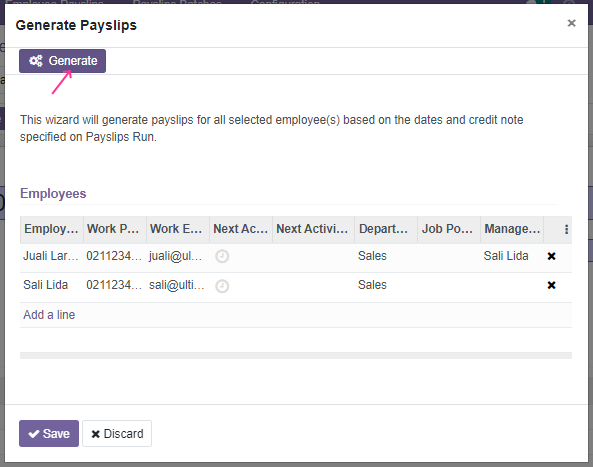The image size is (593, 467).
Task: Save the payslip wizard
Action: [x=49, y=433]
